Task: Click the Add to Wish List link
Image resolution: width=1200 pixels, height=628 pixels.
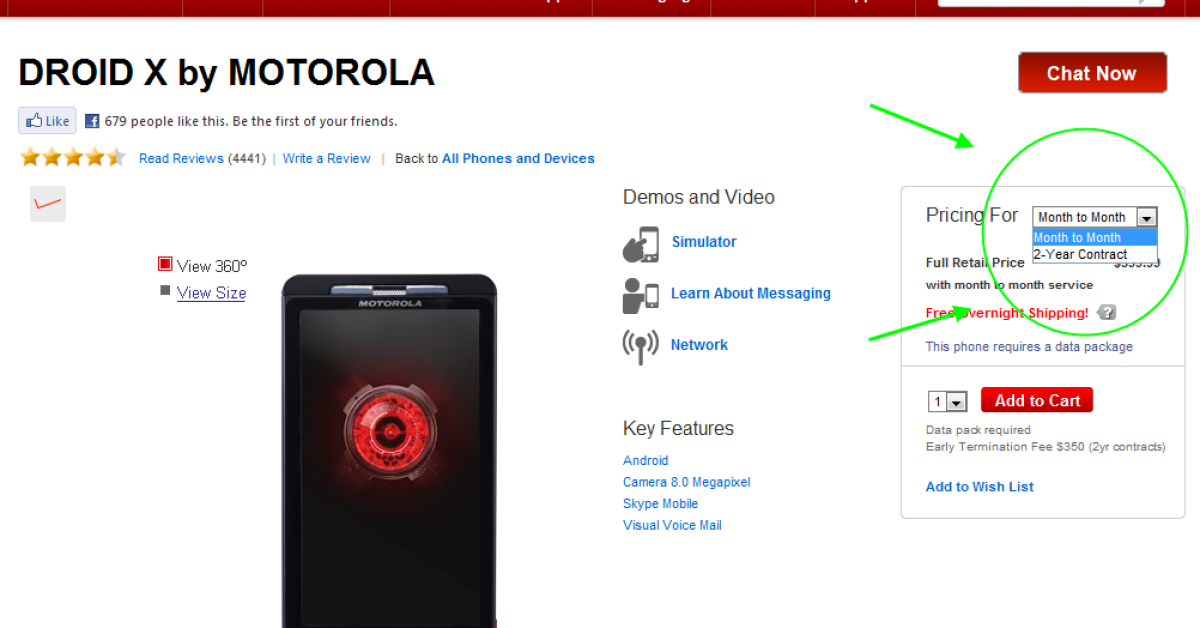Action: [x=980, y=487]
